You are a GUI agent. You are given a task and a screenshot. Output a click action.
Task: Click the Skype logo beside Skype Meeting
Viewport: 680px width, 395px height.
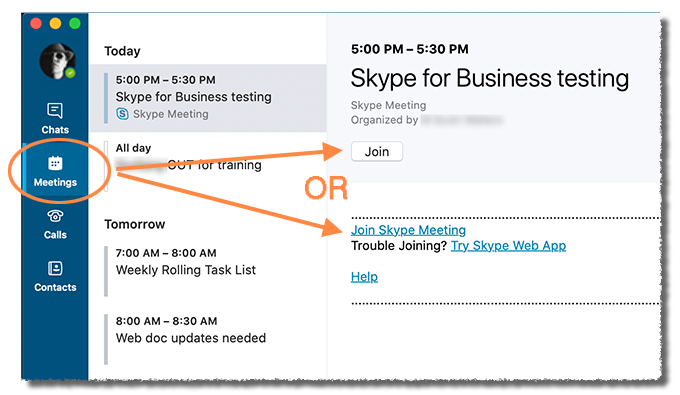(x=122, y=114)
